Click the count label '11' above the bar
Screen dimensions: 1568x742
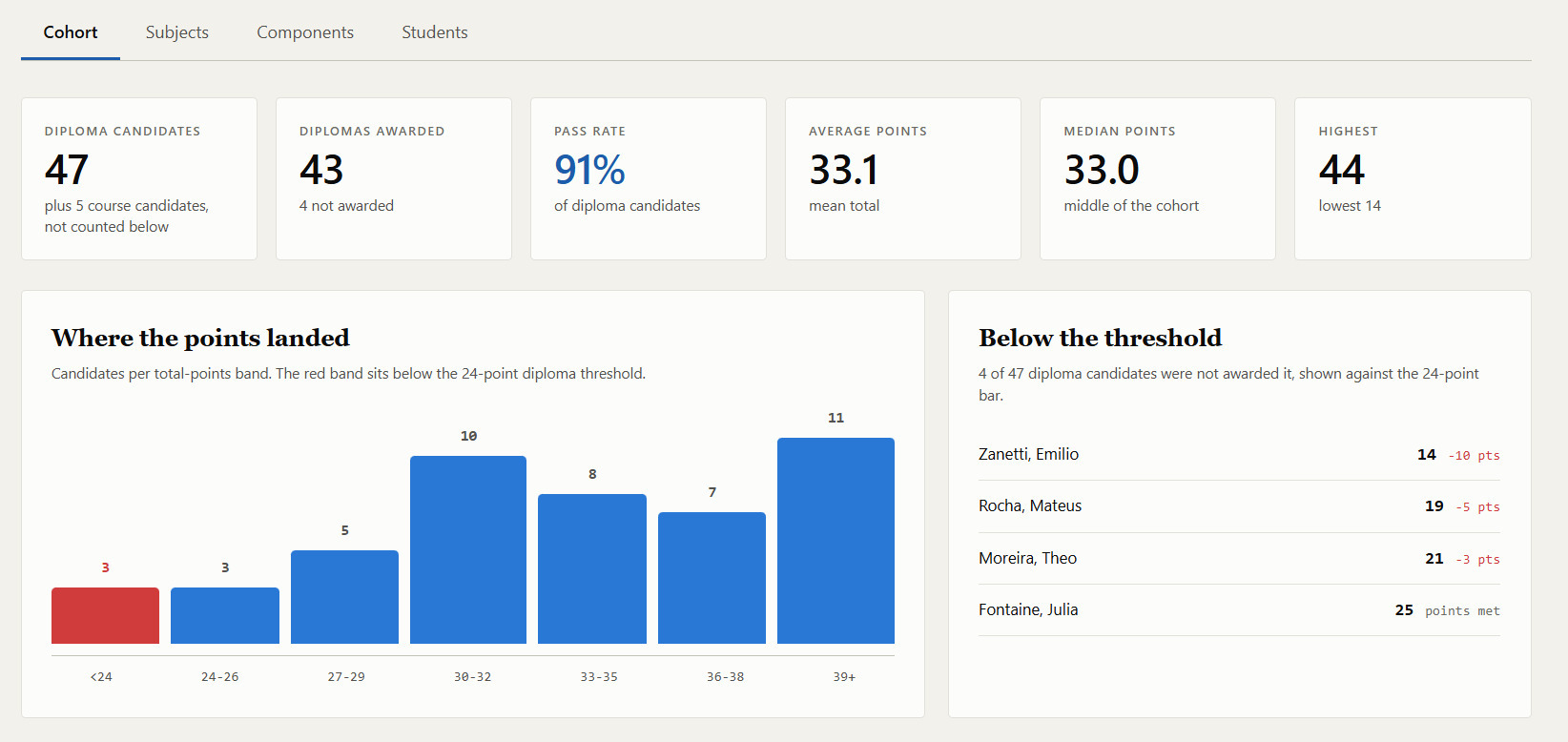pyautogui.click(x=836, y=418)
